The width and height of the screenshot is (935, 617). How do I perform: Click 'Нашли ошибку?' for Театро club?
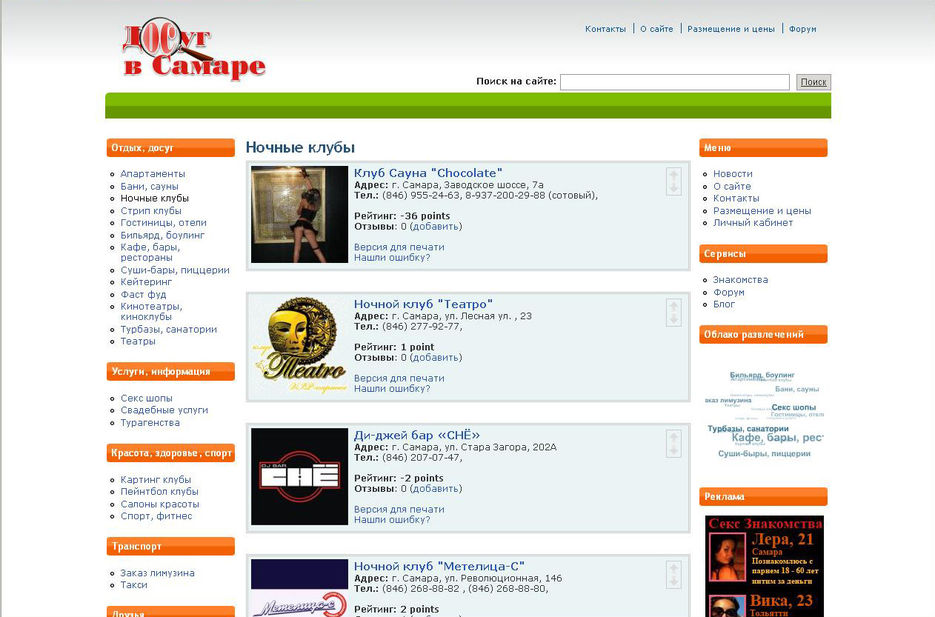(x=392, y=388)
